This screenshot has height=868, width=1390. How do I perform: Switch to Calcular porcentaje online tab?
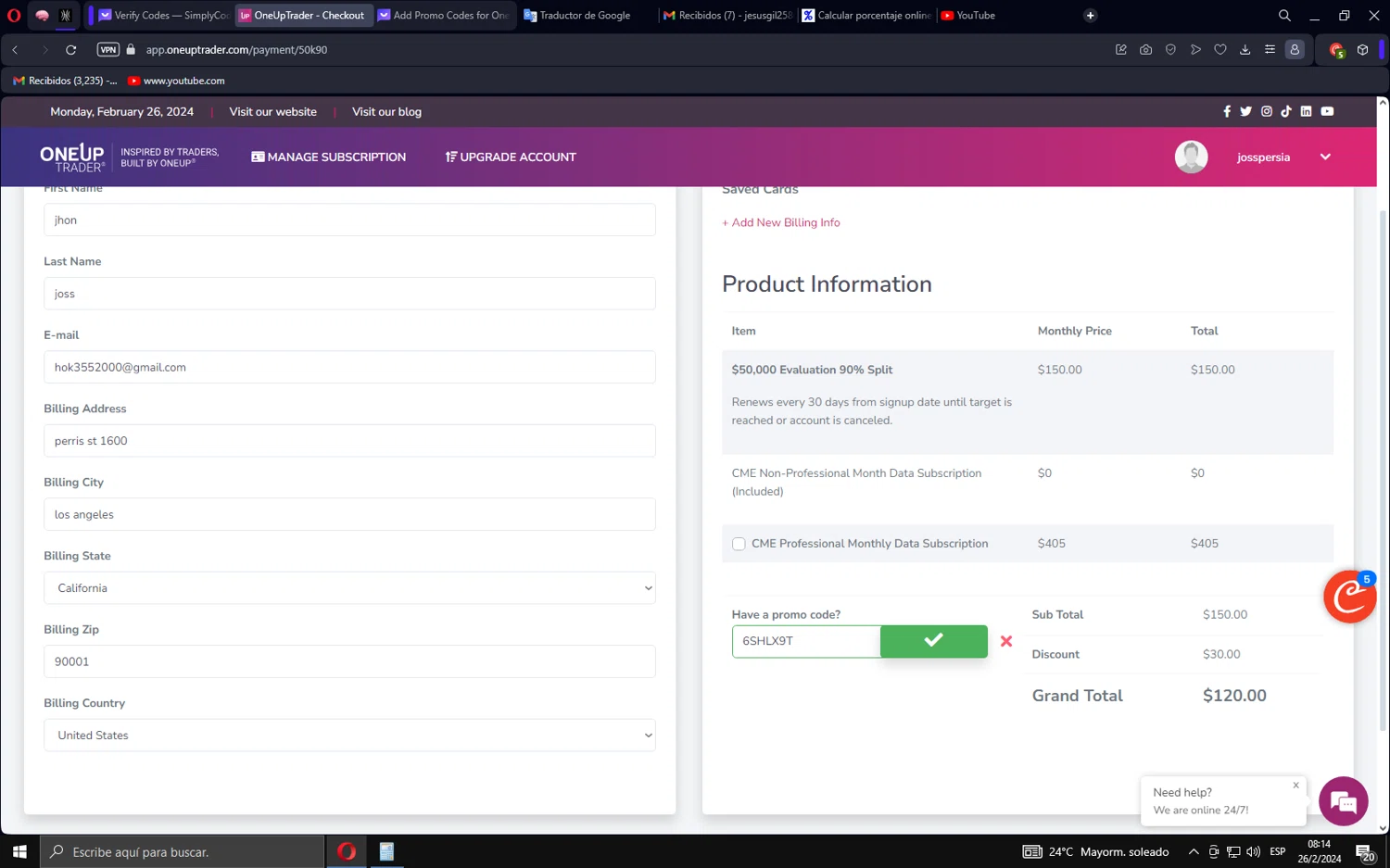click(866, 16)
